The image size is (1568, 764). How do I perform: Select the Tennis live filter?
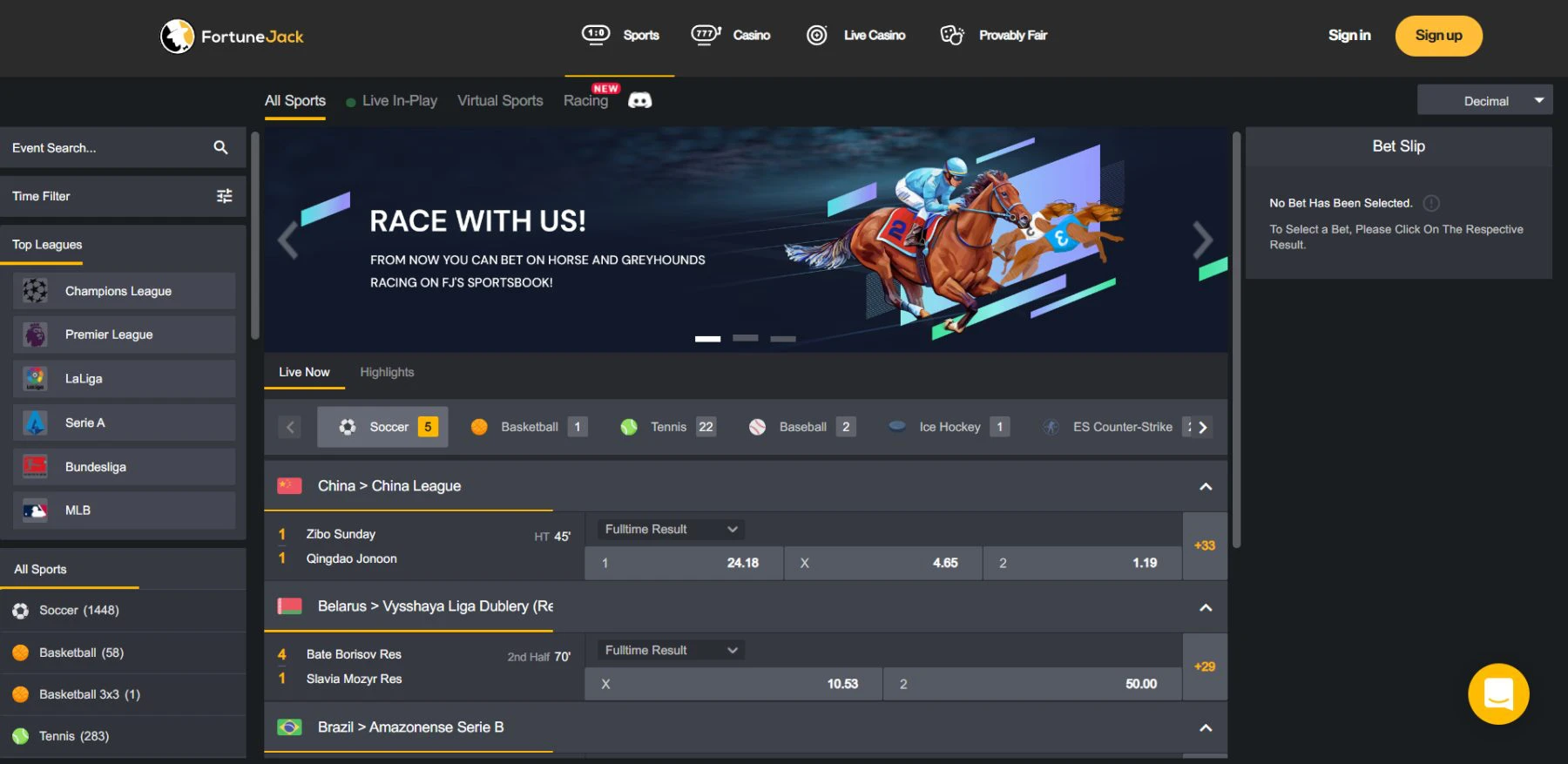(x=668, y=427)
